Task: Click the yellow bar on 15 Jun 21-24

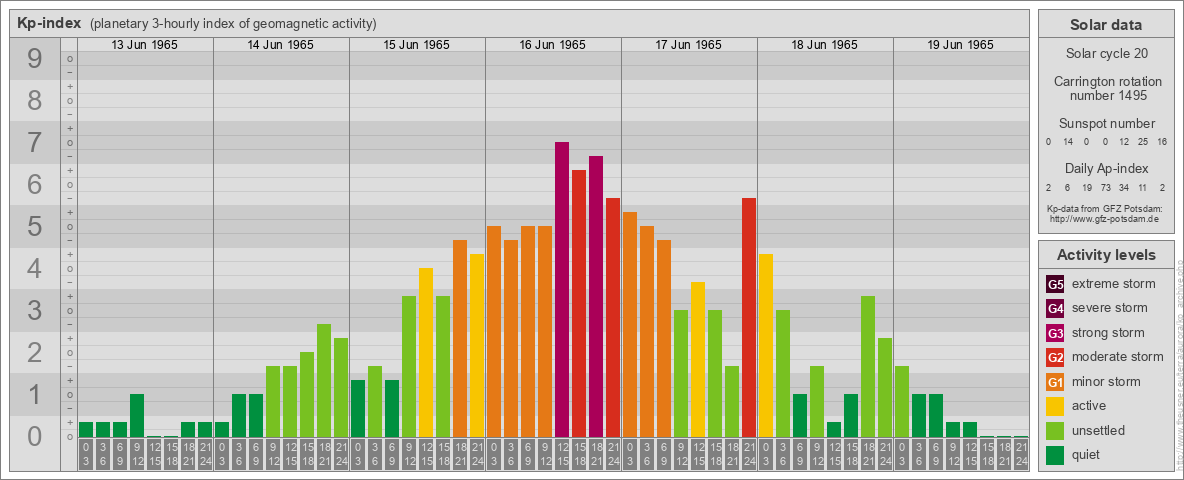Action: pos(477,346)
